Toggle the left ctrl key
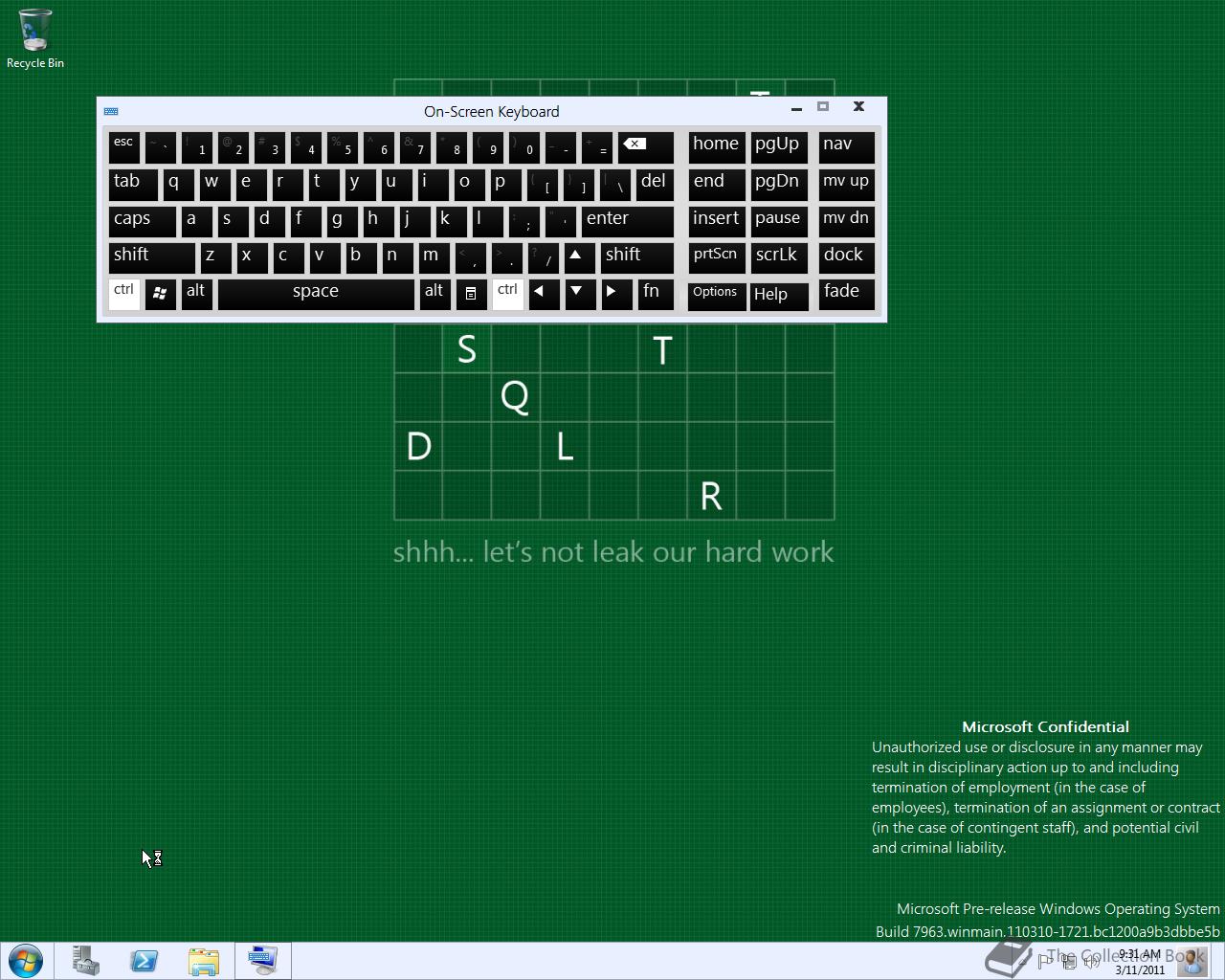The height and width of the screenshot is (980, 1225). point(124,294)
